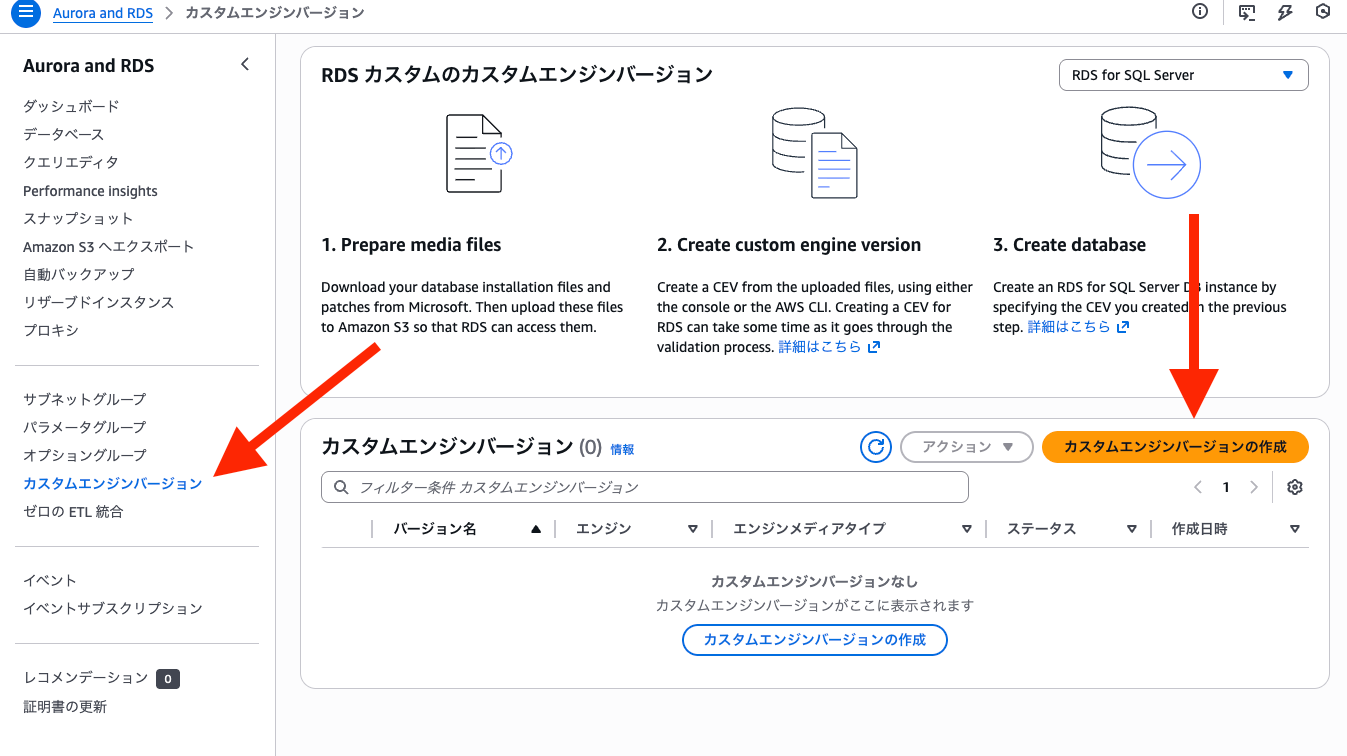
Task: Click the info circle icon in top bar
Action: [1200, 12]
